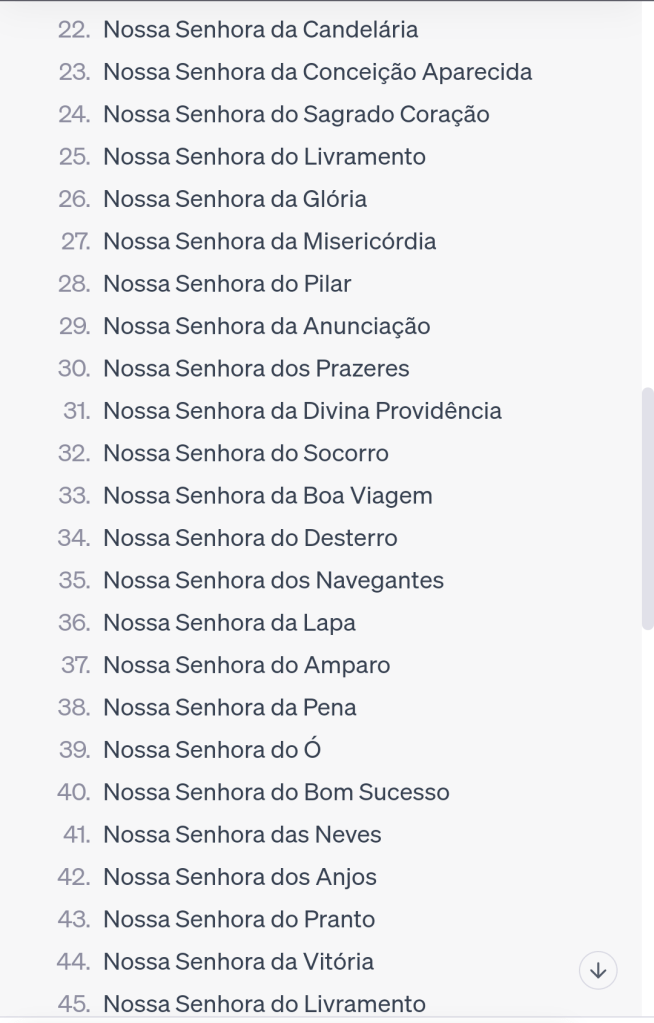Select Nossa Senhora dos Prazeres
The width and height of the screenshot is (654, 1023).
click(x=256, y=368)
